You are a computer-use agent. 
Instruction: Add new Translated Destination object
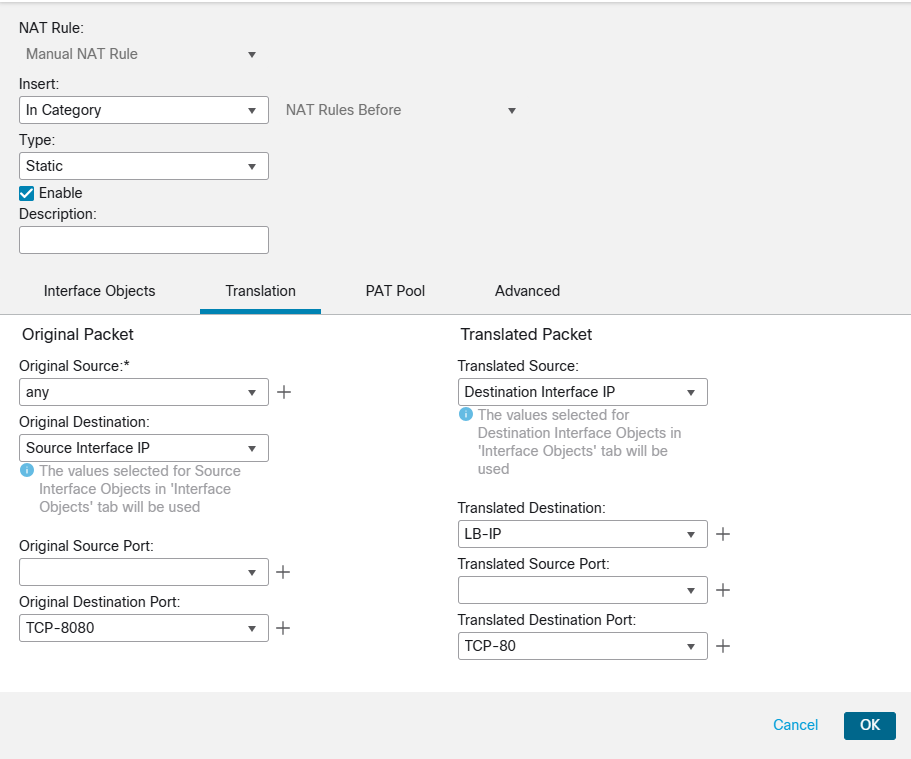(x=723, y=534)
